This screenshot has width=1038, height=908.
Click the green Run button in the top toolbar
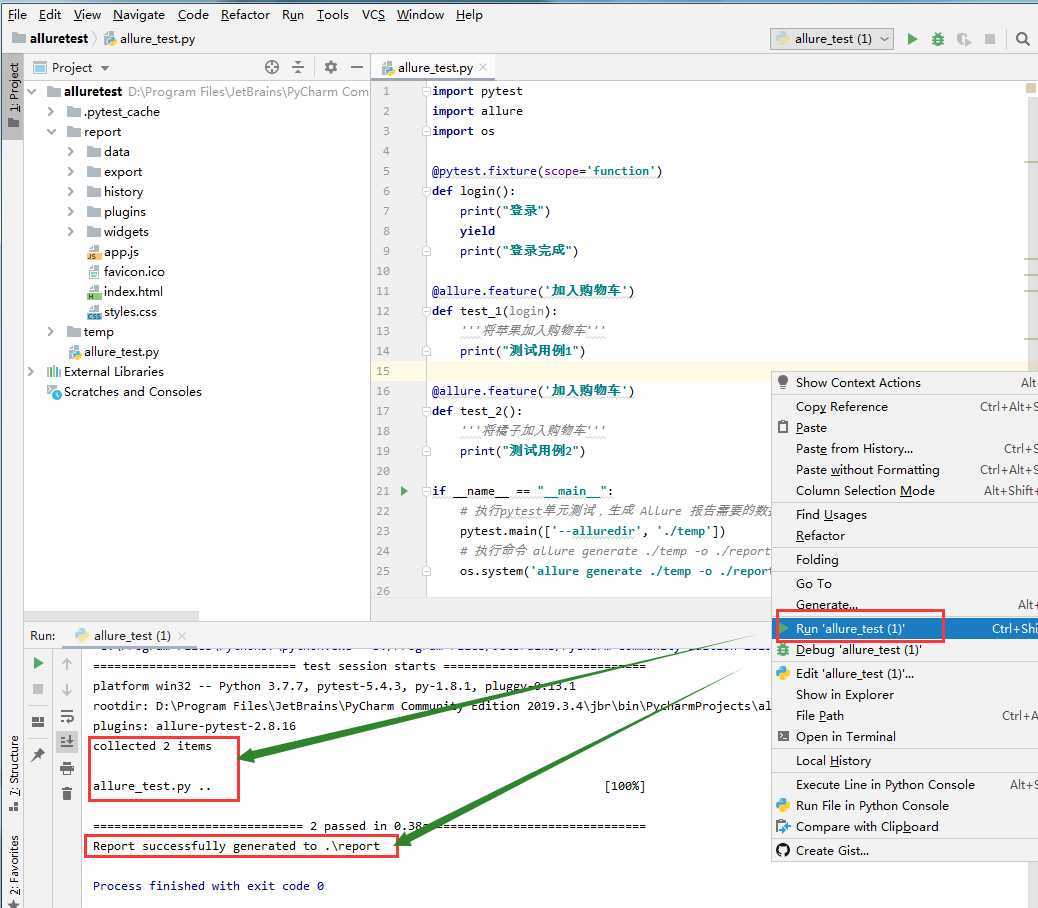click(912, 39)
